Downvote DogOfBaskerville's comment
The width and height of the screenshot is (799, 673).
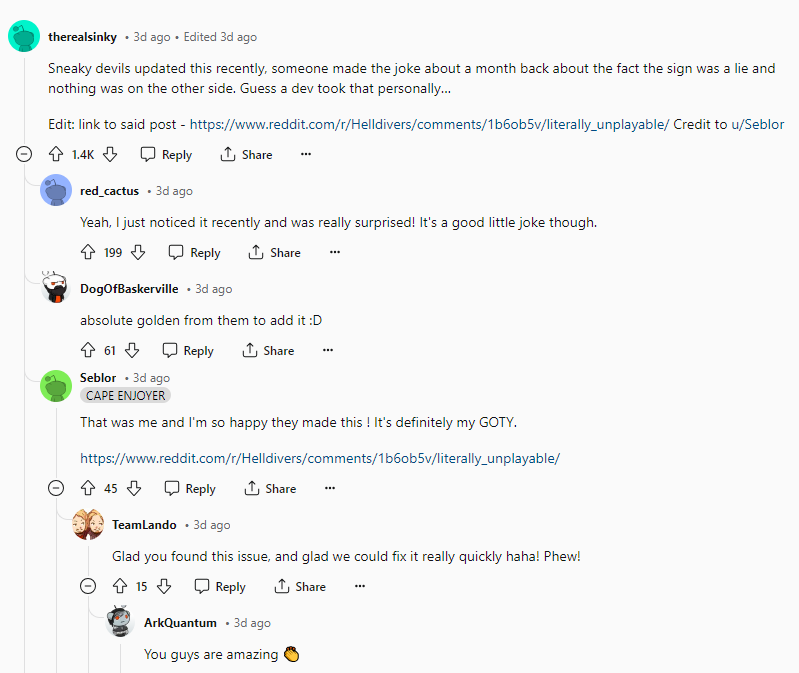(132, 350)
